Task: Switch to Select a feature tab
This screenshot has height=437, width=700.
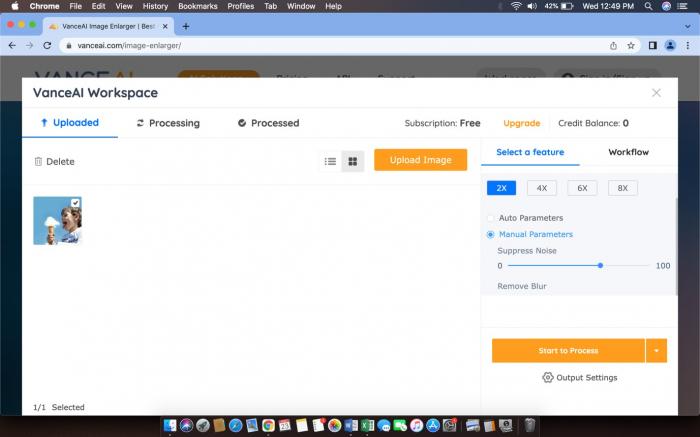Action: pos(530,152)
